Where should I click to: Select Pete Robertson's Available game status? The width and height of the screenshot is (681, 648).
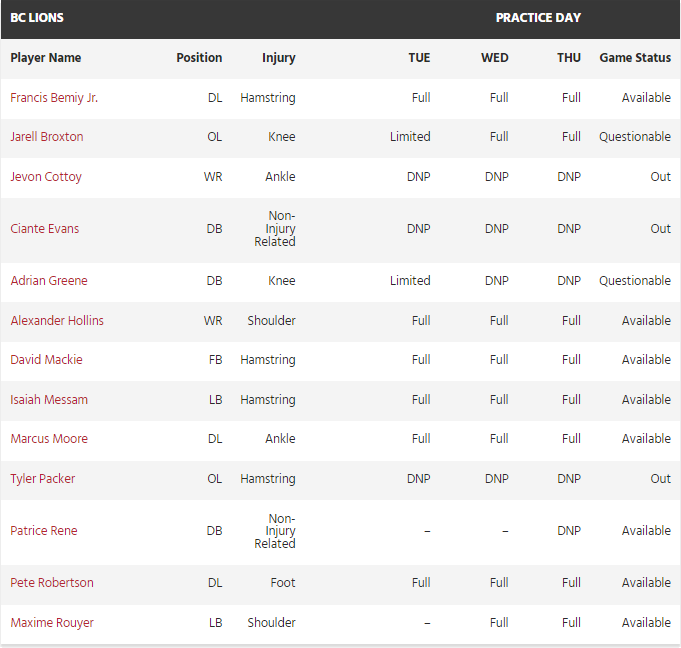coord(646,583)
